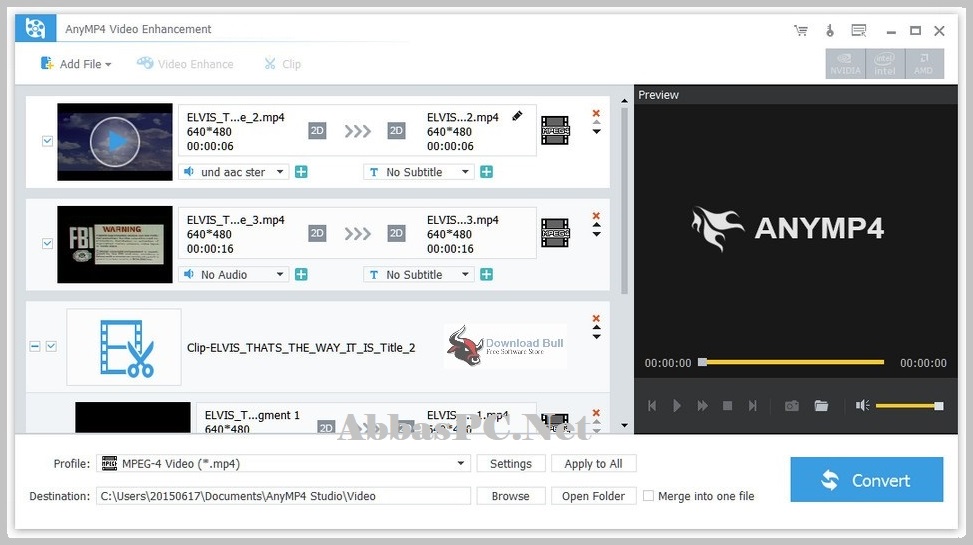Add subtitle to ELVIS_T...e_2.mp4
The width and height of the screenshot is (973, 545).
(x=486, y=172)
